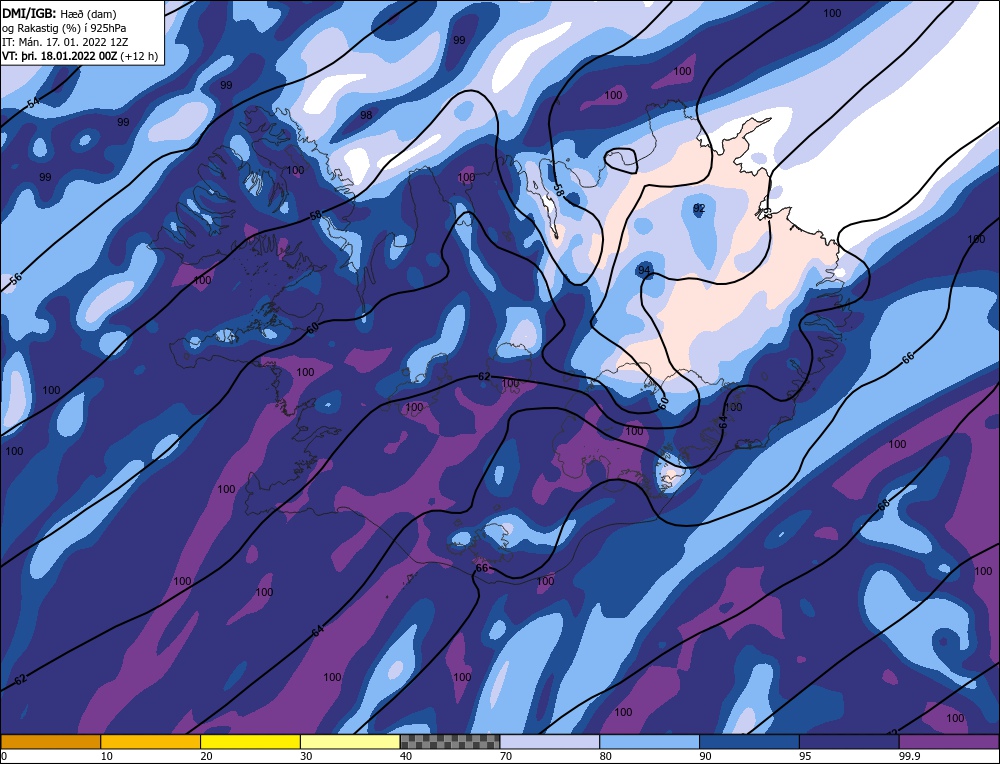Screen dimensions: 1000x764
Task: Select the bright yellow 20-30 legend swatch
Action: tap(250, 741)
